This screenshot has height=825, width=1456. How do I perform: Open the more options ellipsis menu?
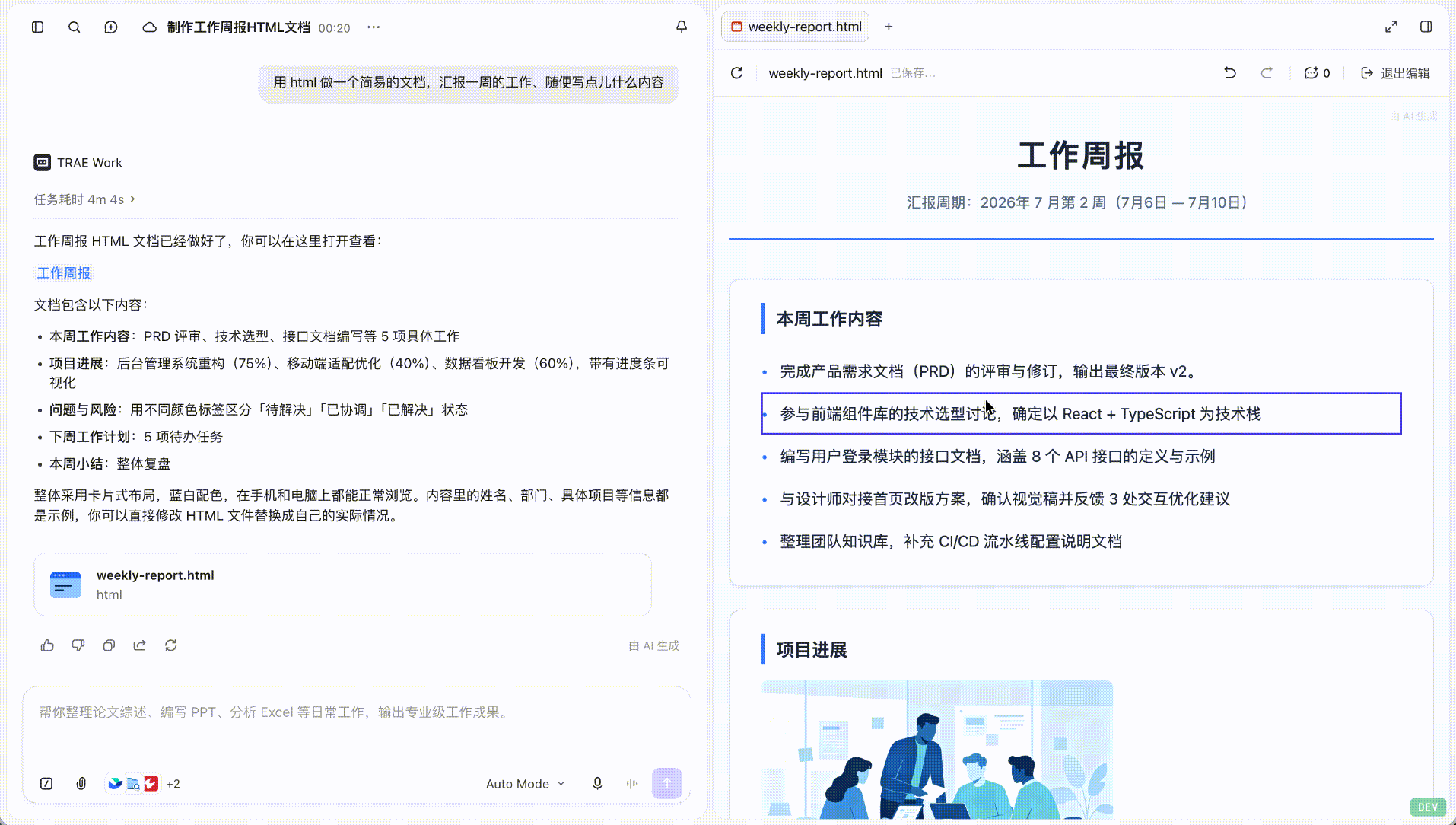click(374, 27)
